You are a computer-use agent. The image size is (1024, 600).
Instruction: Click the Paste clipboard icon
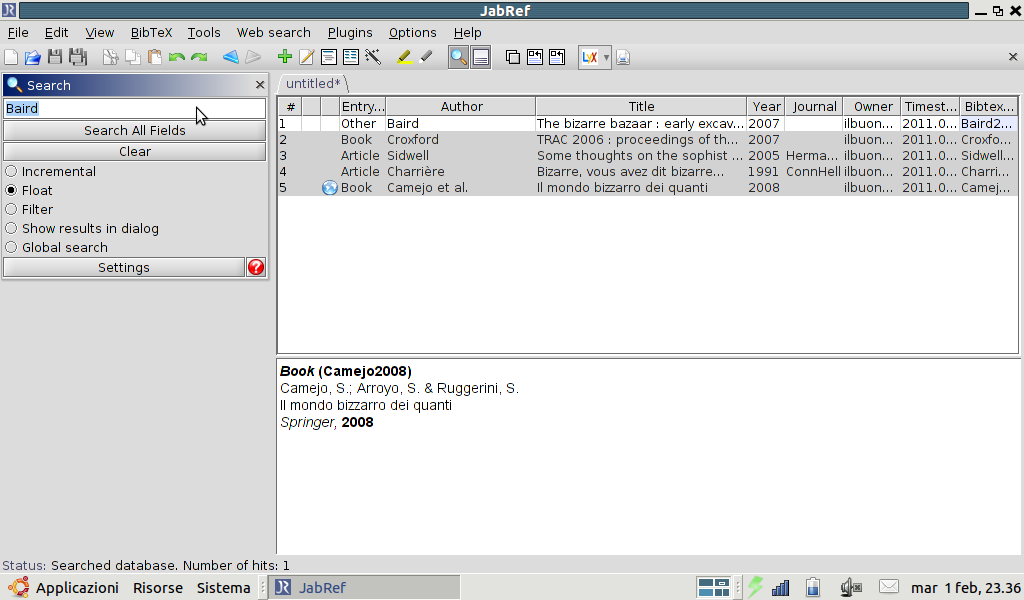click(155, 57)
